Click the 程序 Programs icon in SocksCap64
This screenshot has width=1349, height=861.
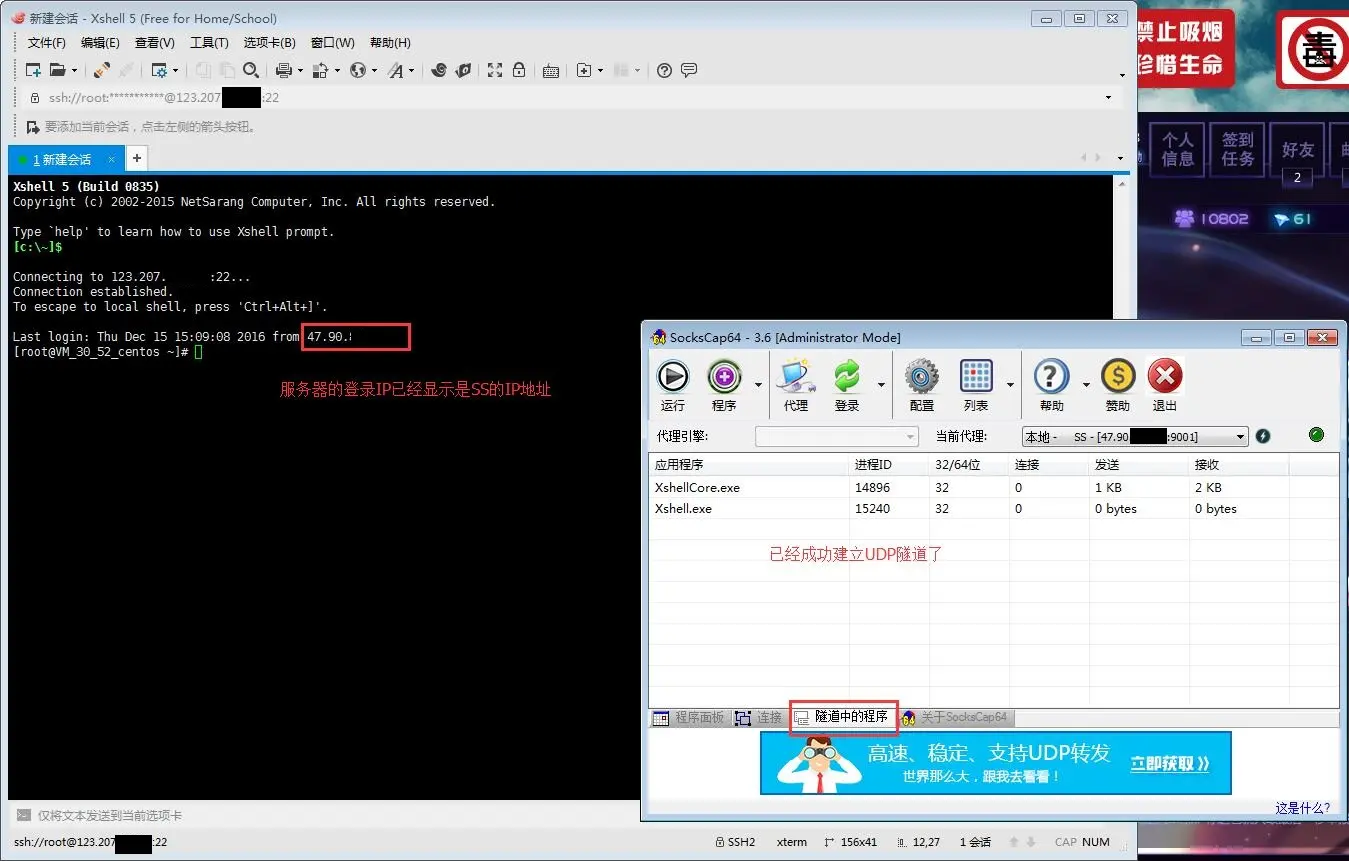coord(724,377)
